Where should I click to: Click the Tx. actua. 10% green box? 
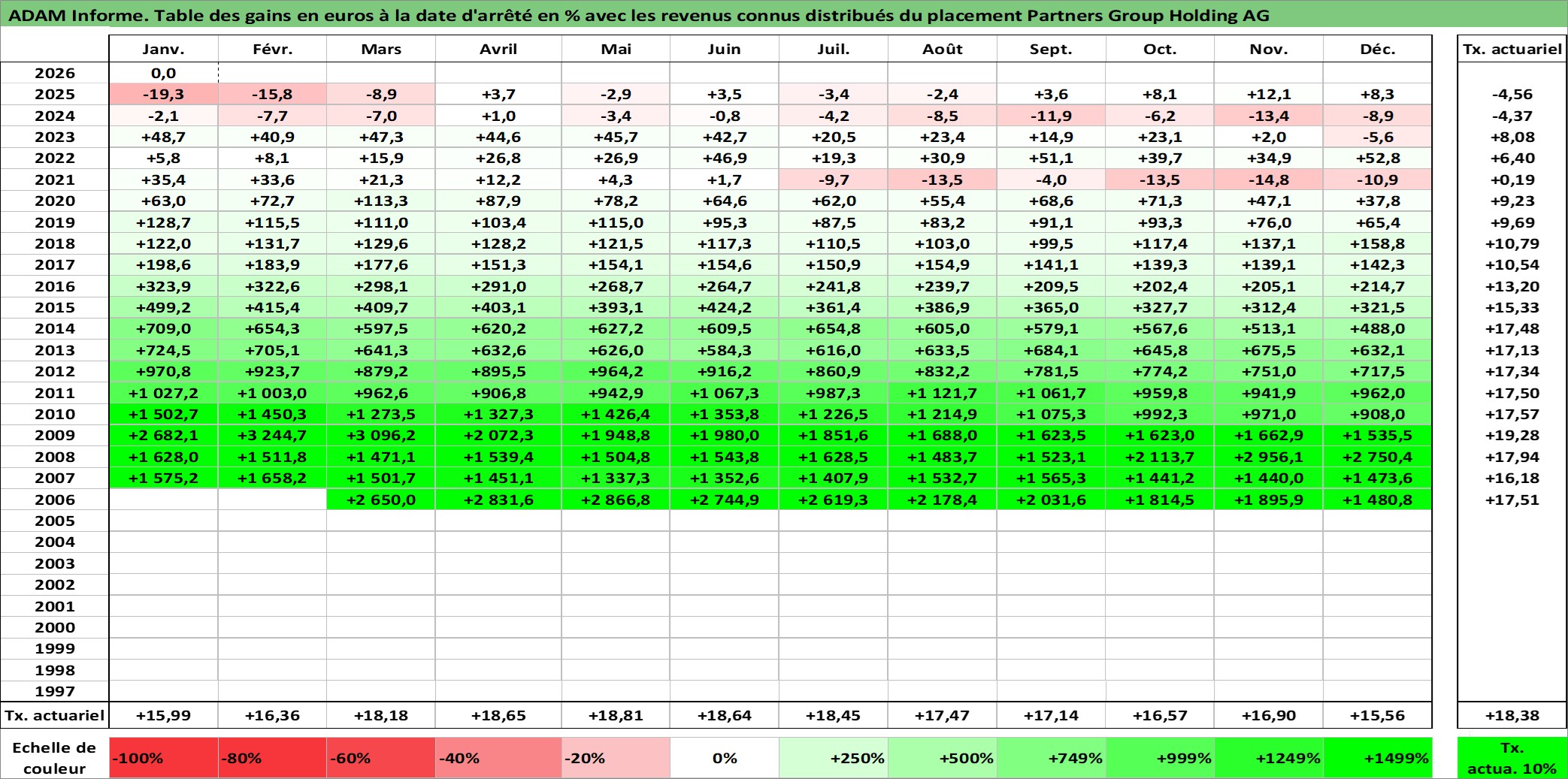(1512, 758)
